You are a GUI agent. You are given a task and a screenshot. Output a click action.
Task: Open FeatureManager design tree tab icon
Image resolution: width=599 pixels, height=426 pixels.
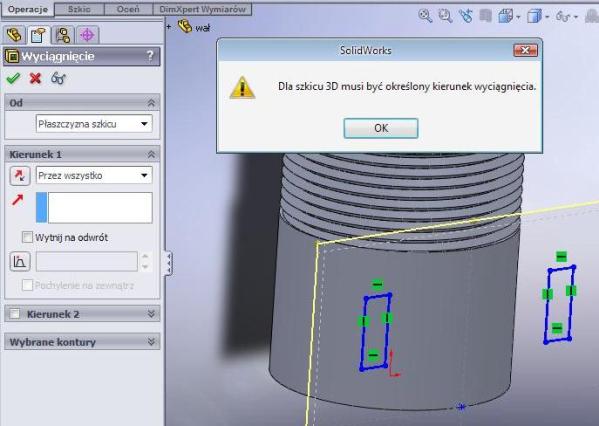pyautogui.click(x=15, y=35)
